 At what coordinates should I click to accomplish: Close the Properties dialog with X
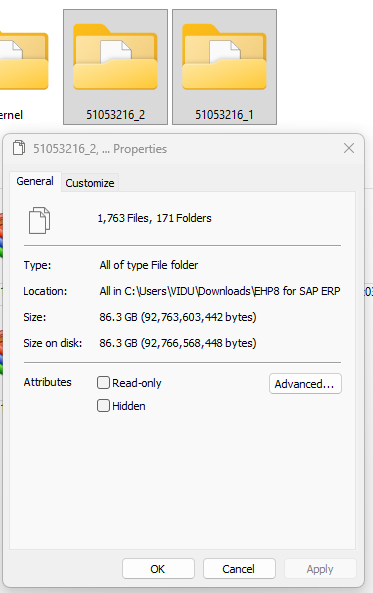coord(349,148)
